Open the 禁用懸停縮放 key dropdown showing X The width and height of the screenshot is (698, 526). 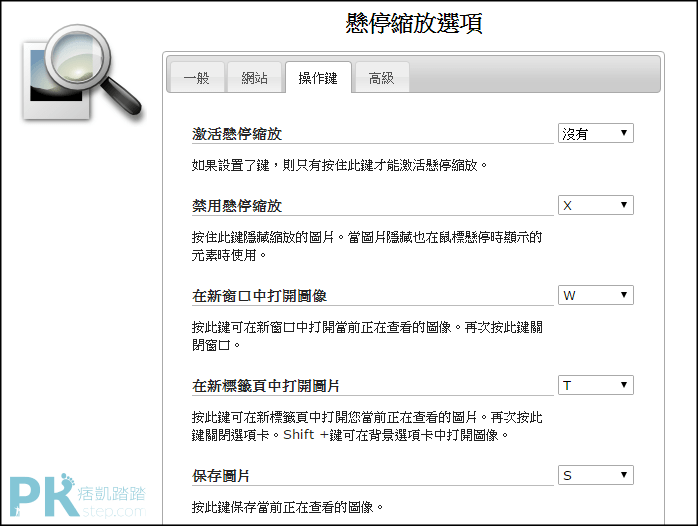[x=596, y=205]
